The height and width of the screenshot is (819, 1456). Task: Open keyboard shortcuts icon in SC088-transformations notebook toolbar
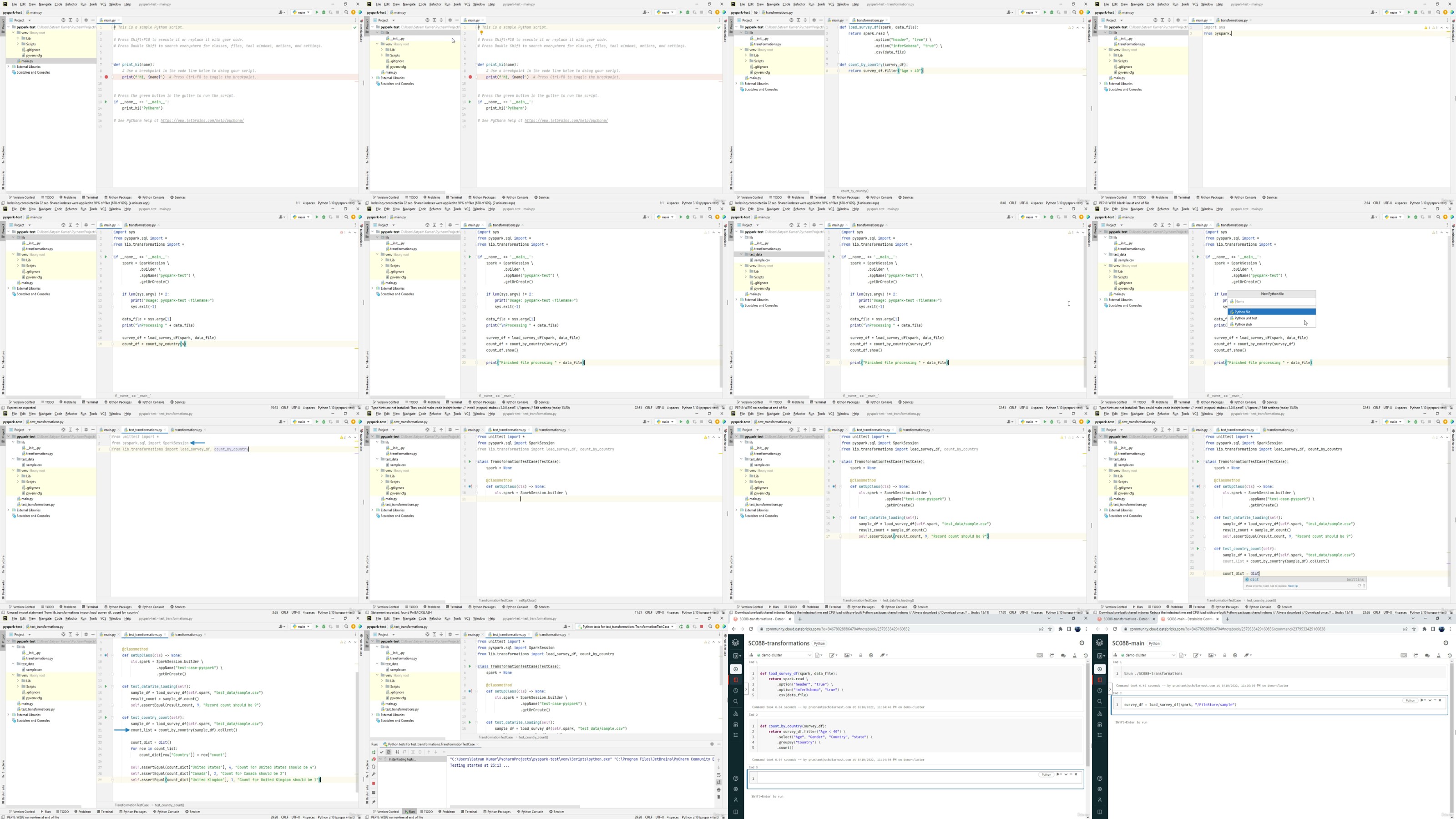click(x=1039, y=655)
